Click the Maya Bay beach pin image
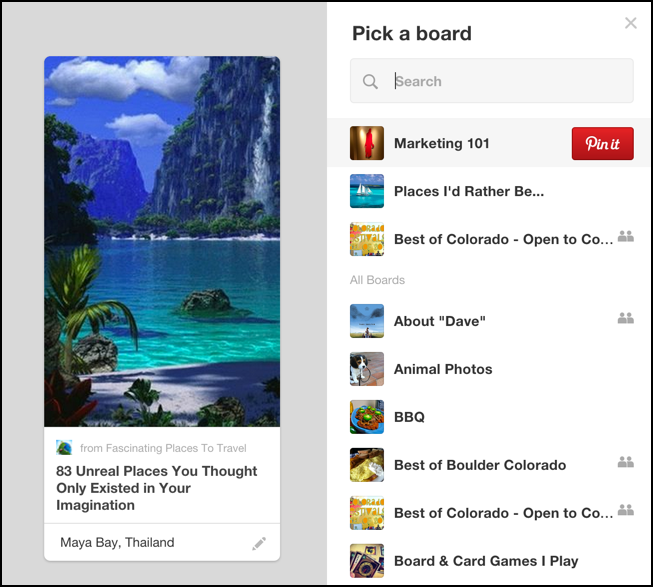Image resolution: width=653 pixels, height=587 pixels. (x=162, y=241)
